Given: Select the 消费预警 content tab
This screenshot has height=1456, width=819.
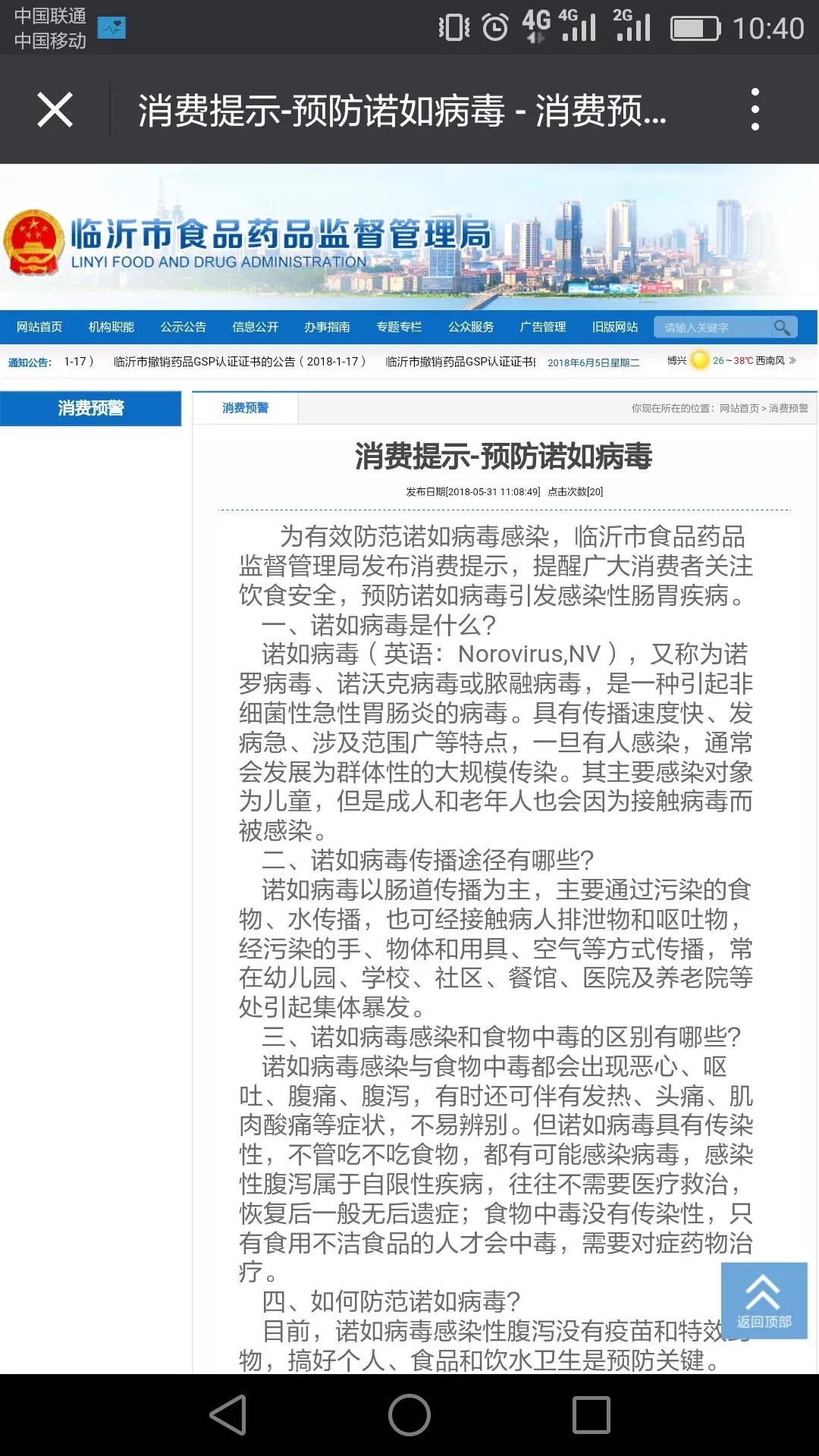Looking at the screenshot, I should click(x=245, y=408).
